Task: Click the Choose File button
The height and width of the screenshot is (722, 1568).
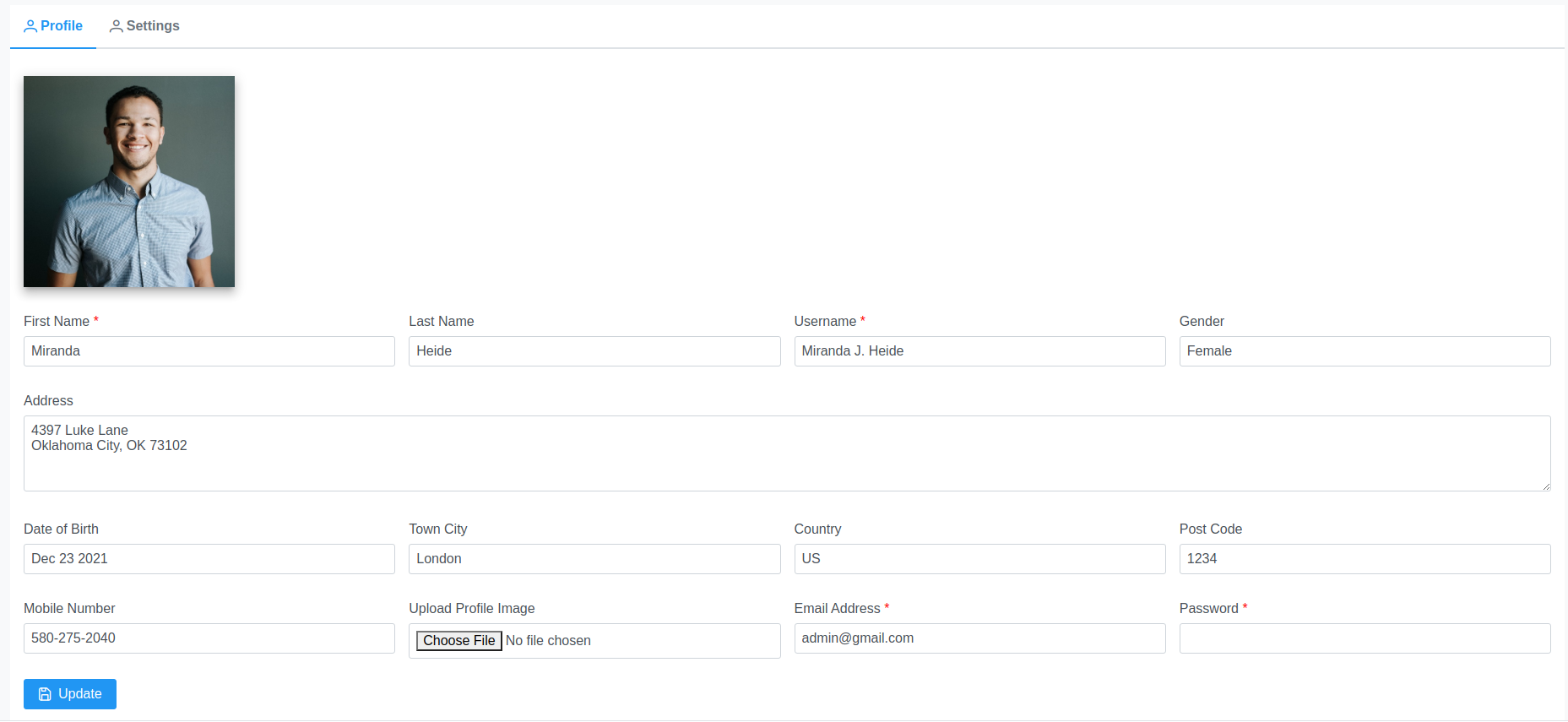Action: coord(458,641)
